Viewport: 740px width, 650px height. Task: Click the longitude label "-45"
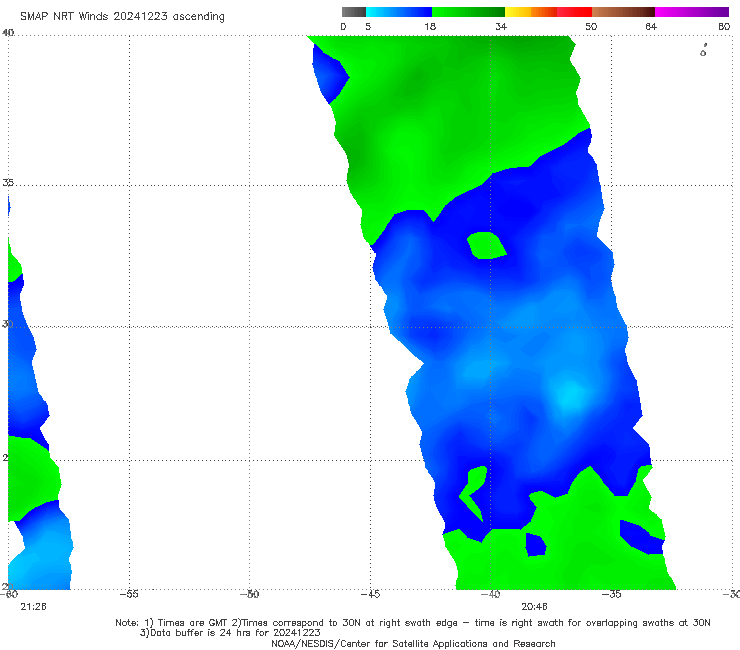(x=370, y=594)
